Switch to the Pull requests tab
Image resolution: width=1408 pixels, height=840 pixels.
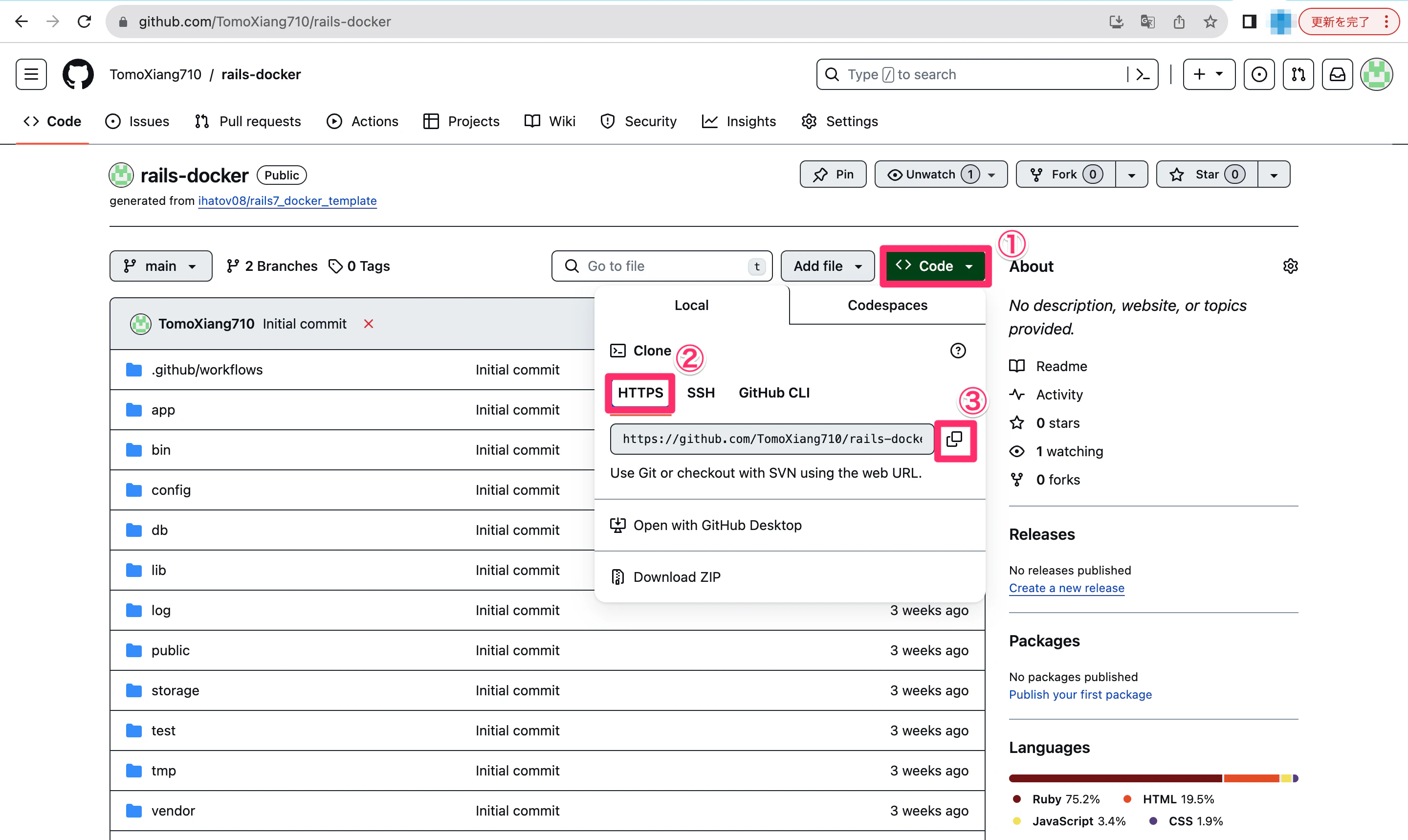(x=248, y=121)
